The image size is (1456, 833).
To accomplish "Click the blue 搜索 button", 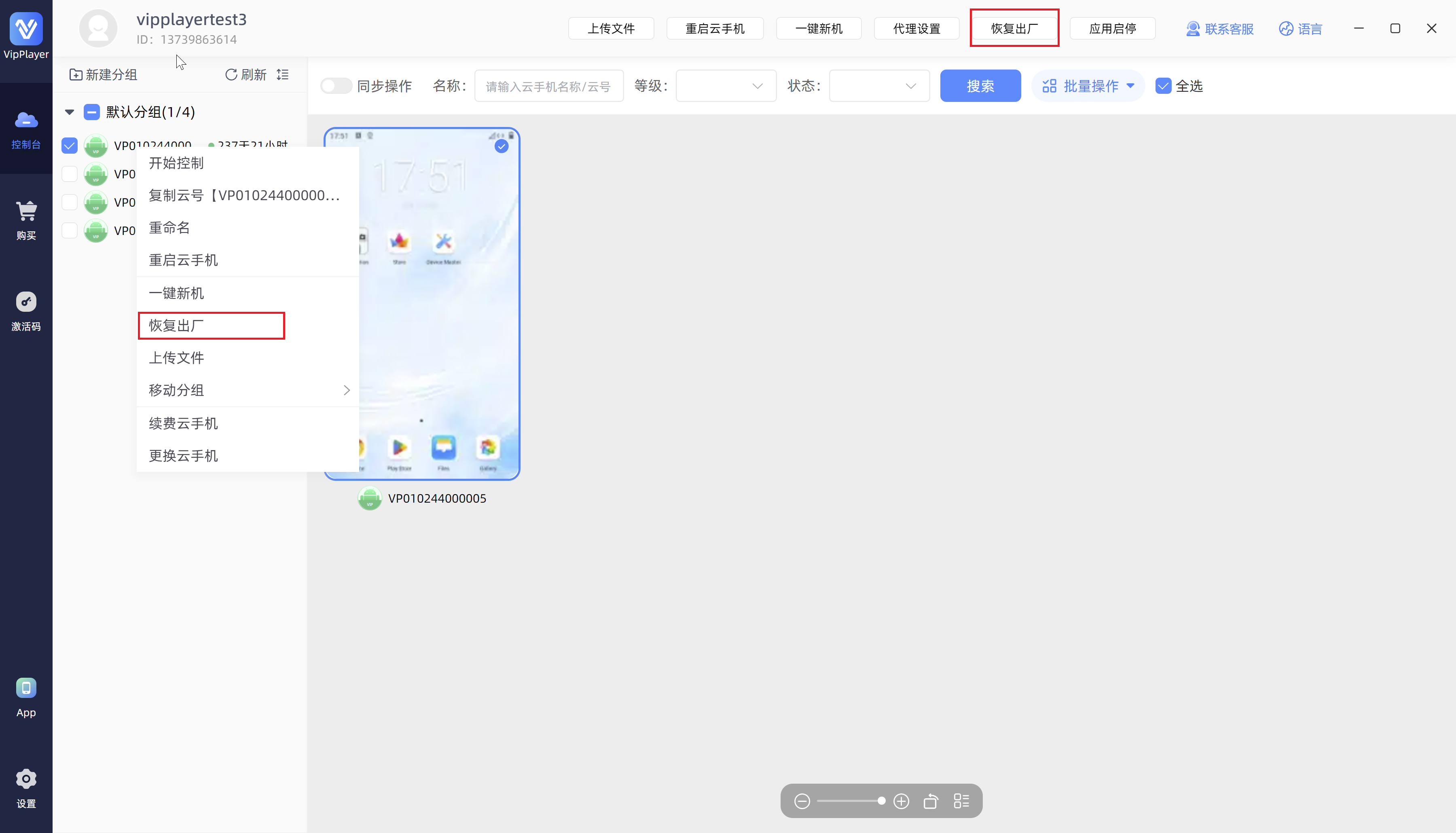I will pyautogui.click(x=980, y=87).
